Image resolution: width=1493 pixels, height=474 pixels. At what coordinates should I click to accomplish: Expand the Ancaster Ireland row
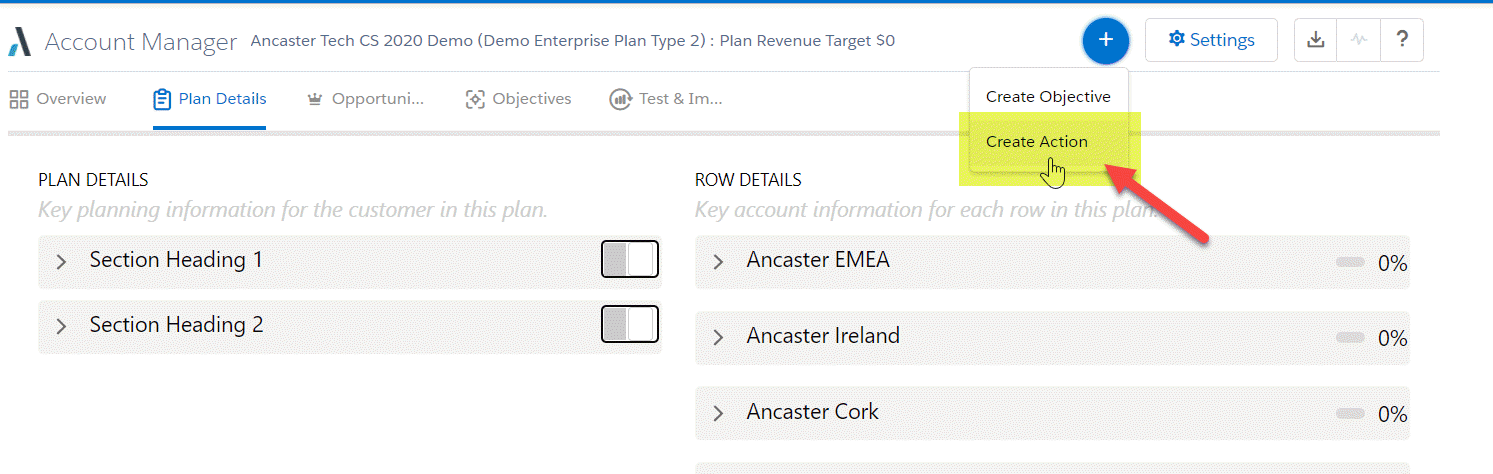[717, 338]
